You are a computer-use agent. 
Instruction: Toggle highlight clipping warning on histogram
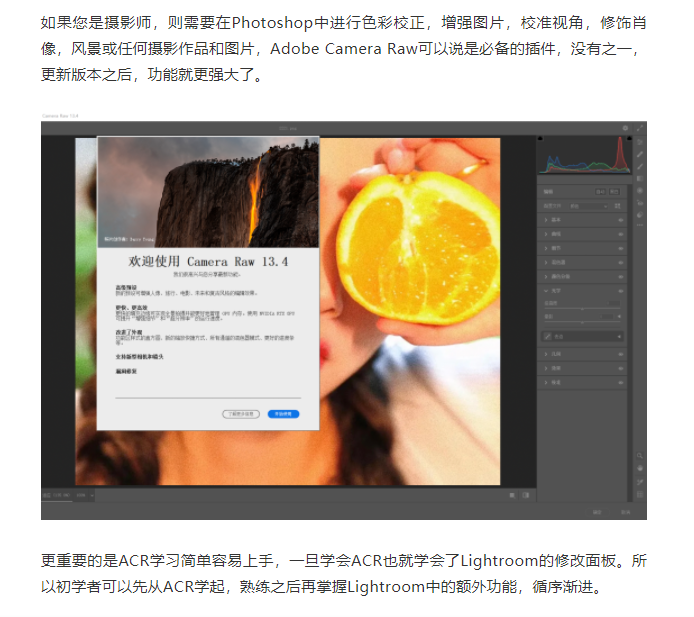[x=629, y=138]
